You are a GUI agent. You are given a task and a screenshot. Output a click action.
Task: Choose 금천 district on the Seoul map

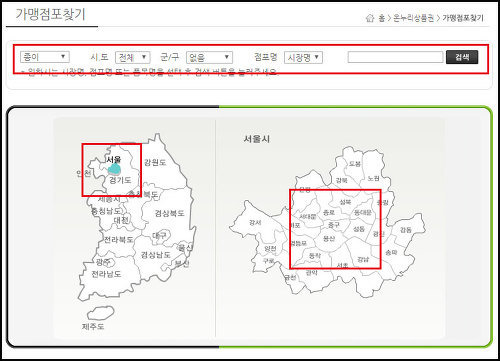(x=290, y=277)
